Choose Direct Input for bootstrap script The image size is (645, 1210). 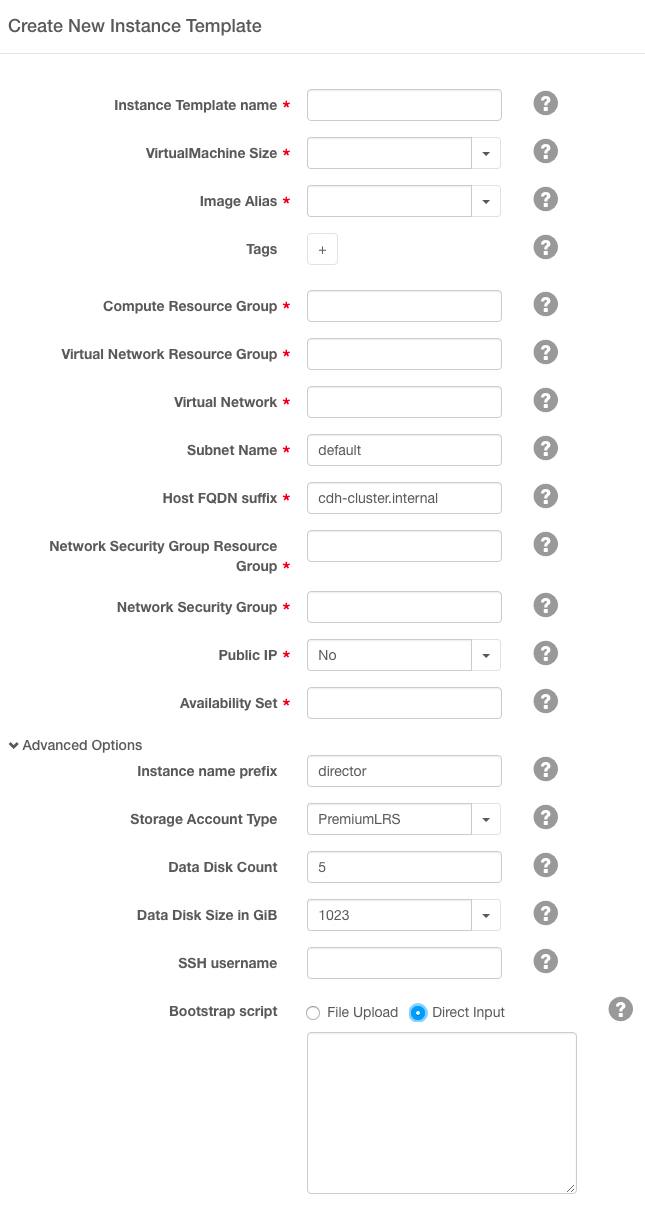418,1012
